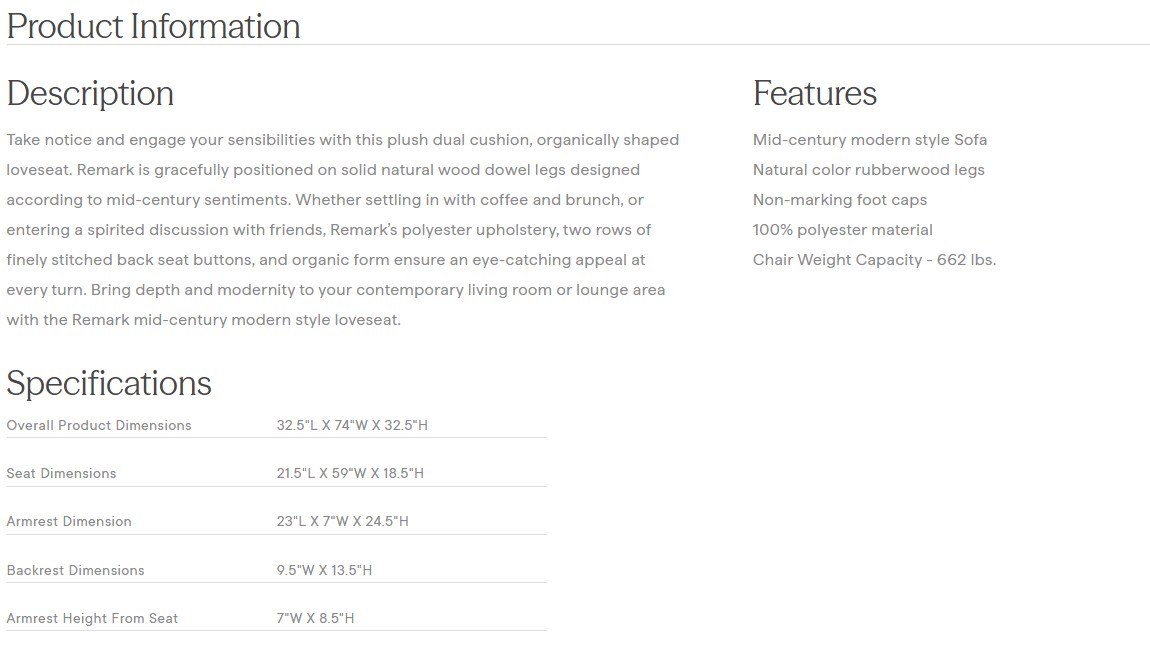Click the 7"W X 8.5"H value
The image size is (1150, 660).
[315, 618]
